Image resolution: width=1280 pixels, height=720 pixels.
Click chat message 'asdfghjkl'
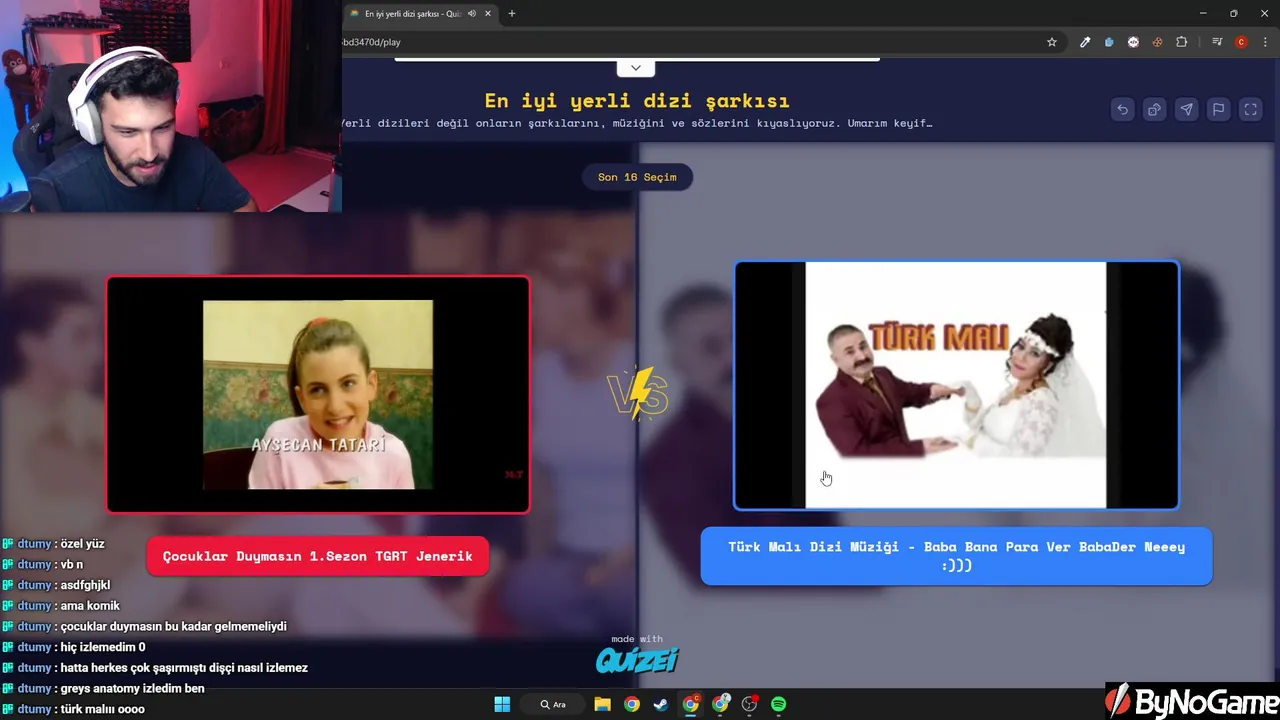coord(85,585)
